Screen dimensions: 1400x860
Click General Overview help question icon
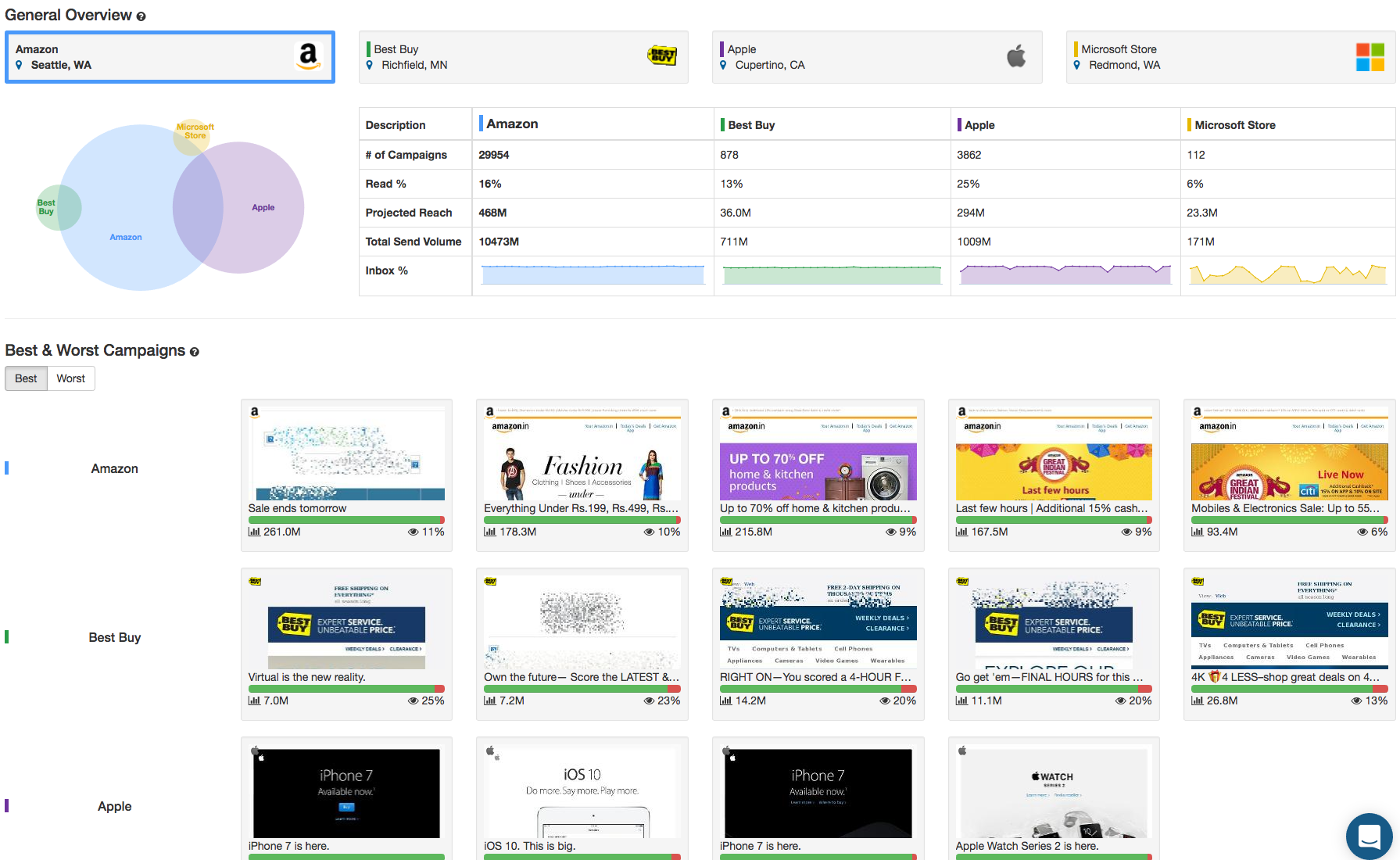(141, 16)
